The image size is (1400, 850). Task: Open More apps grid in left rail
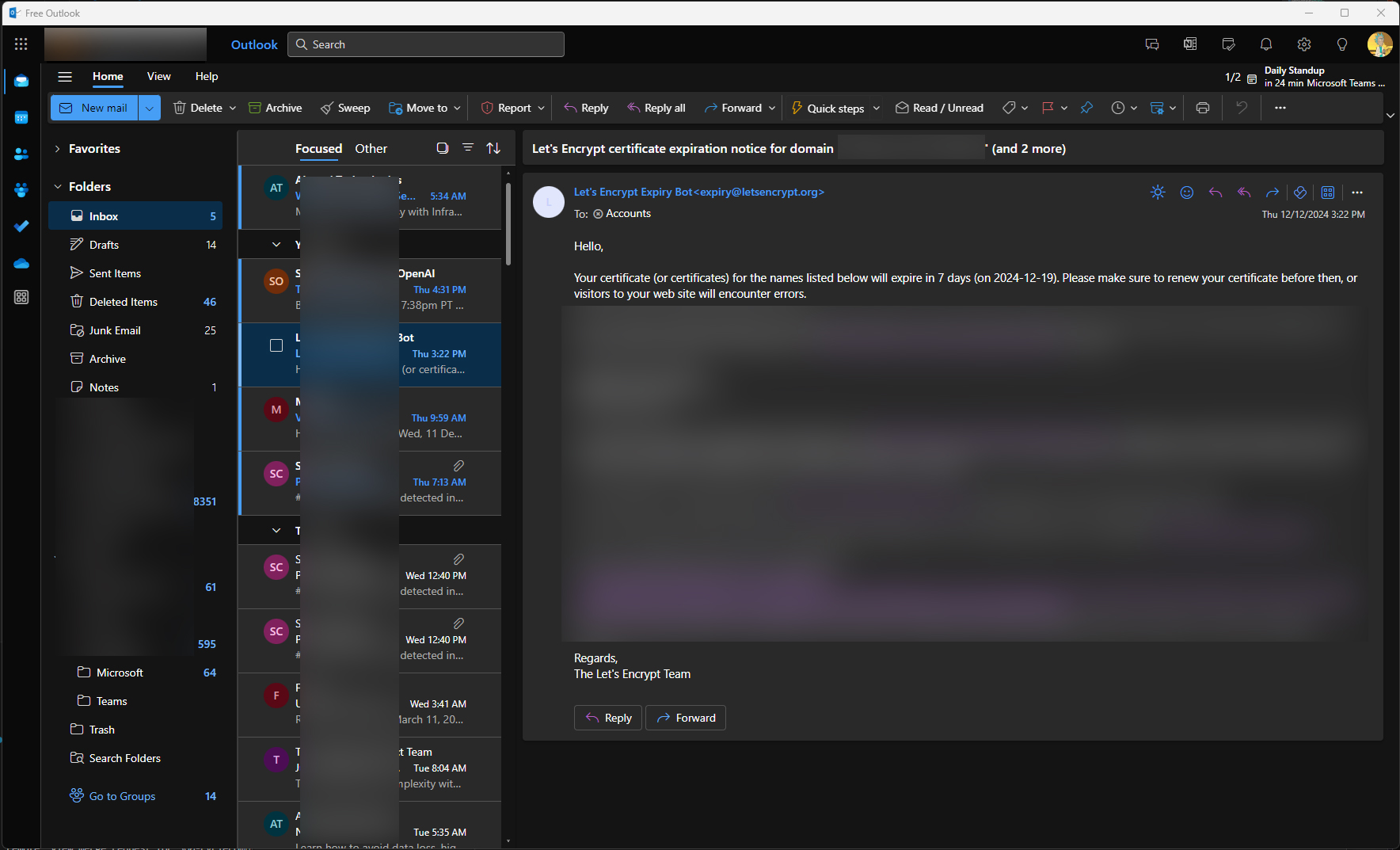[x=21, y=297]
